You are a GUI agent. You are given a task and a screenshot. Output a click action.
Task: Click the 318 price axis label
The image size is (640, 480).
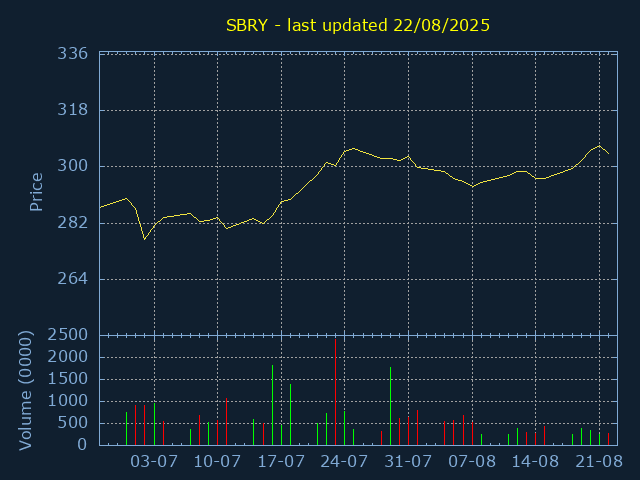(73, 110)
